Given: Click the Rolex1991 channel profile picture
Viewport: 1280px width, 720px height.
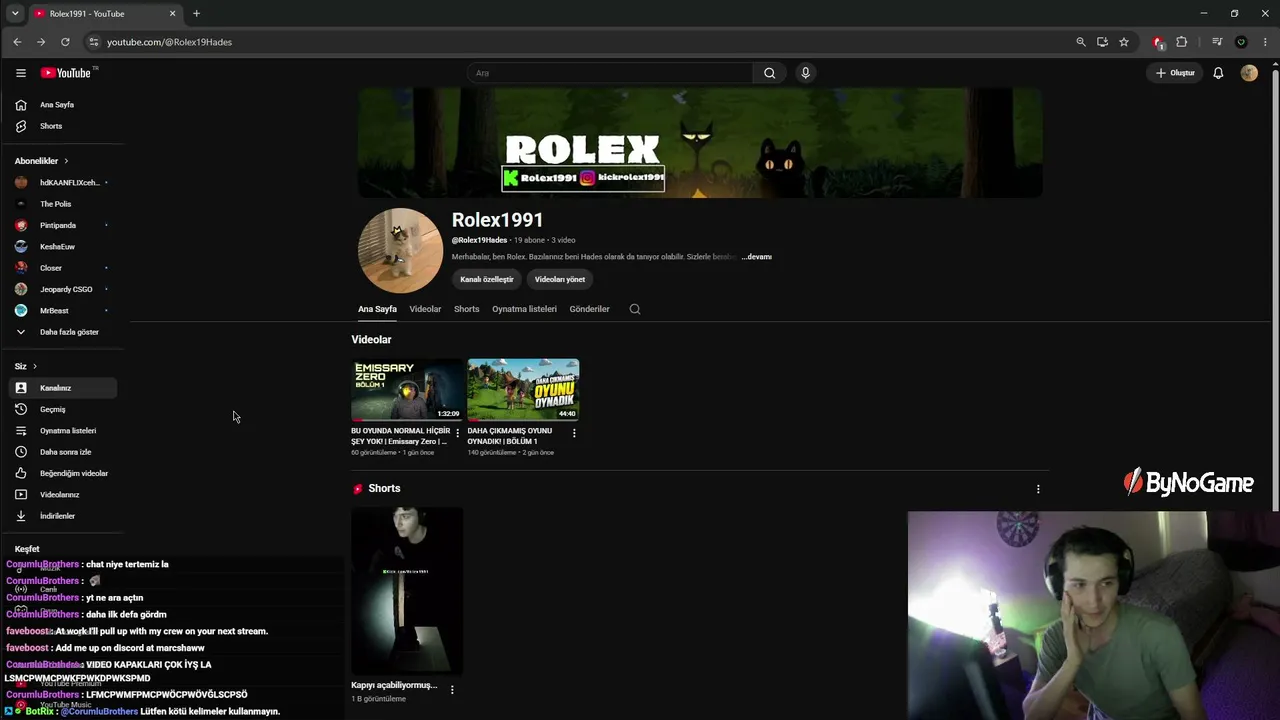Looking at the screenshot, I should (x=401, y=250).
